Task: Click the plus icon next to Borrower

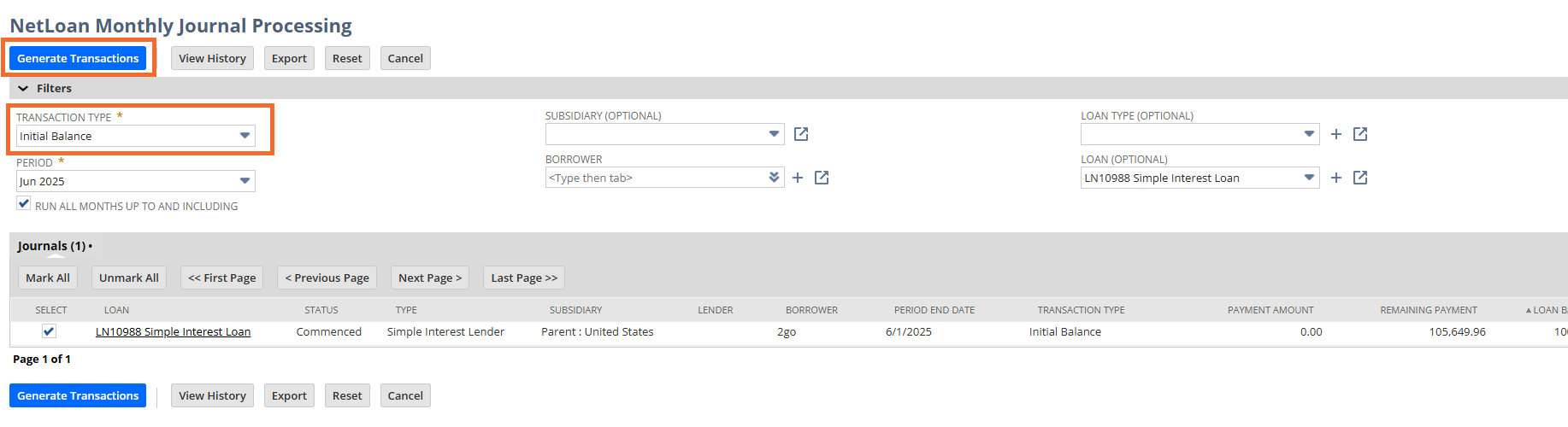Action: click(798, 178)
